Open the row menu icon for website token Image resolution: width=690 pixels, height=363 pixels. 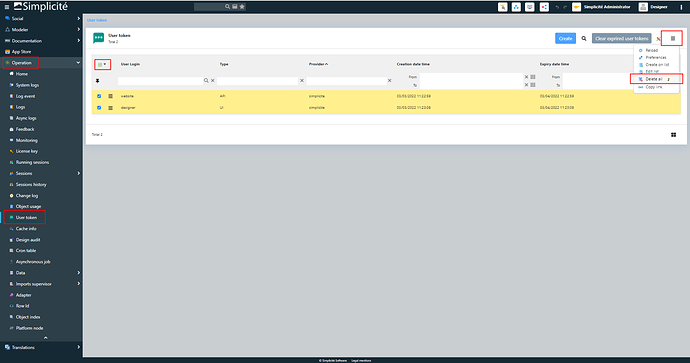110,96
